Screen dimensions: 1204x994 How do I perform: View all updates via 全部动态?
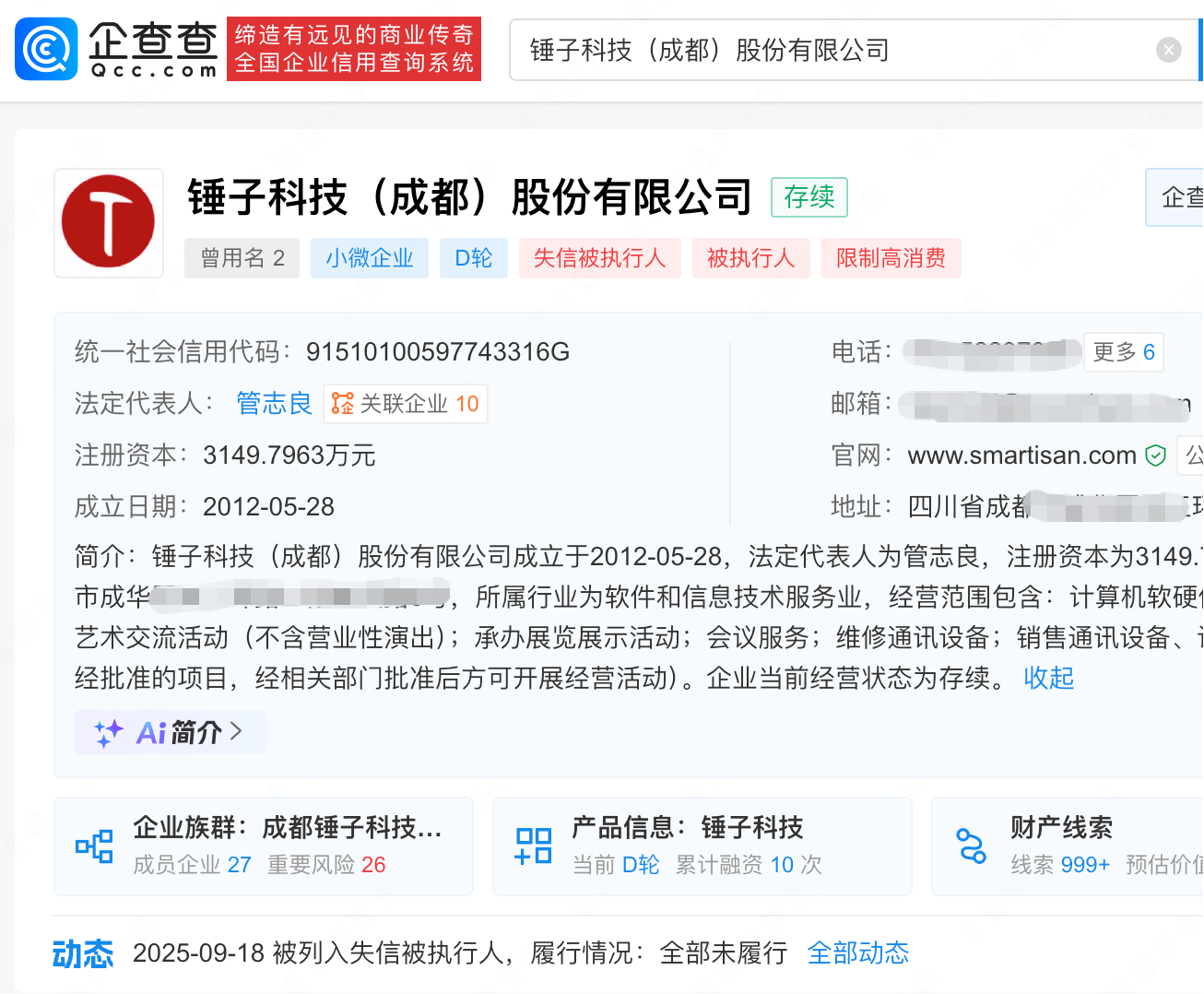857,953
